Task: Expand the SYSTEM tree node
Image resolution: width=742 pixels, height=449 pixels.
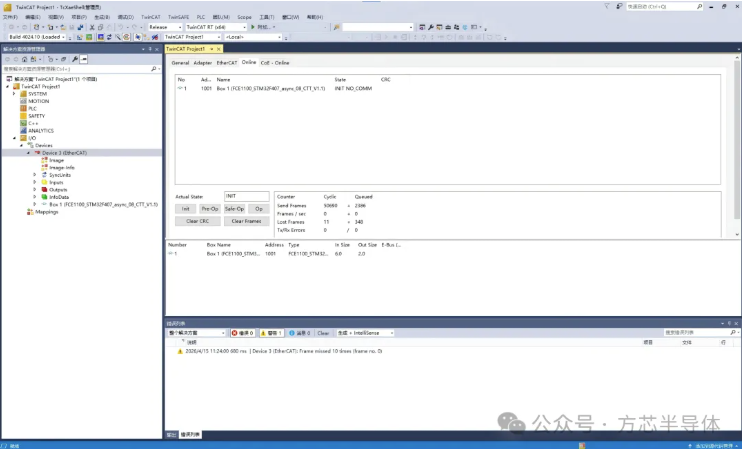Action: coord(14,94)
